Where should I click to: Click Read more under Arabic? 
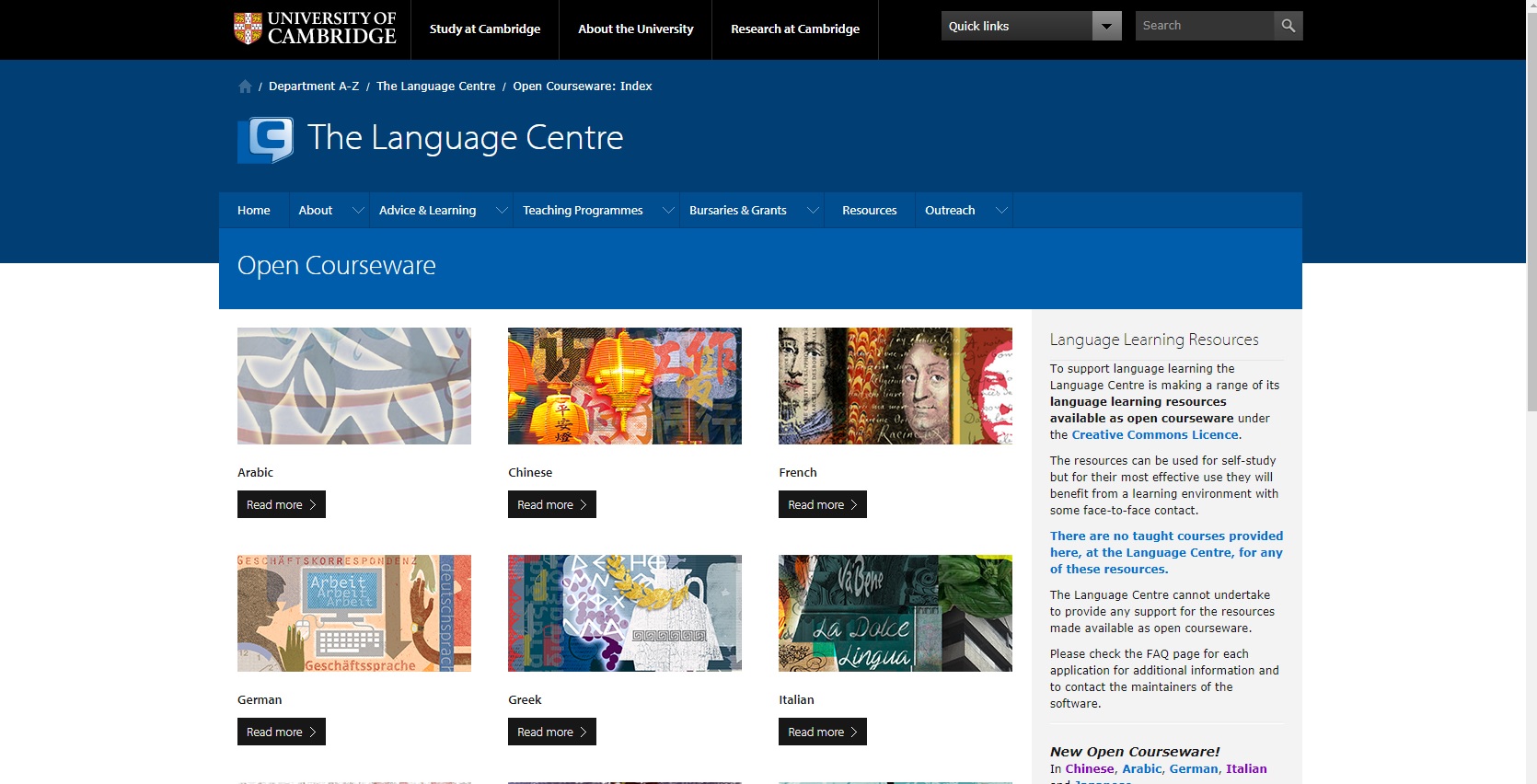coord(282,504)
